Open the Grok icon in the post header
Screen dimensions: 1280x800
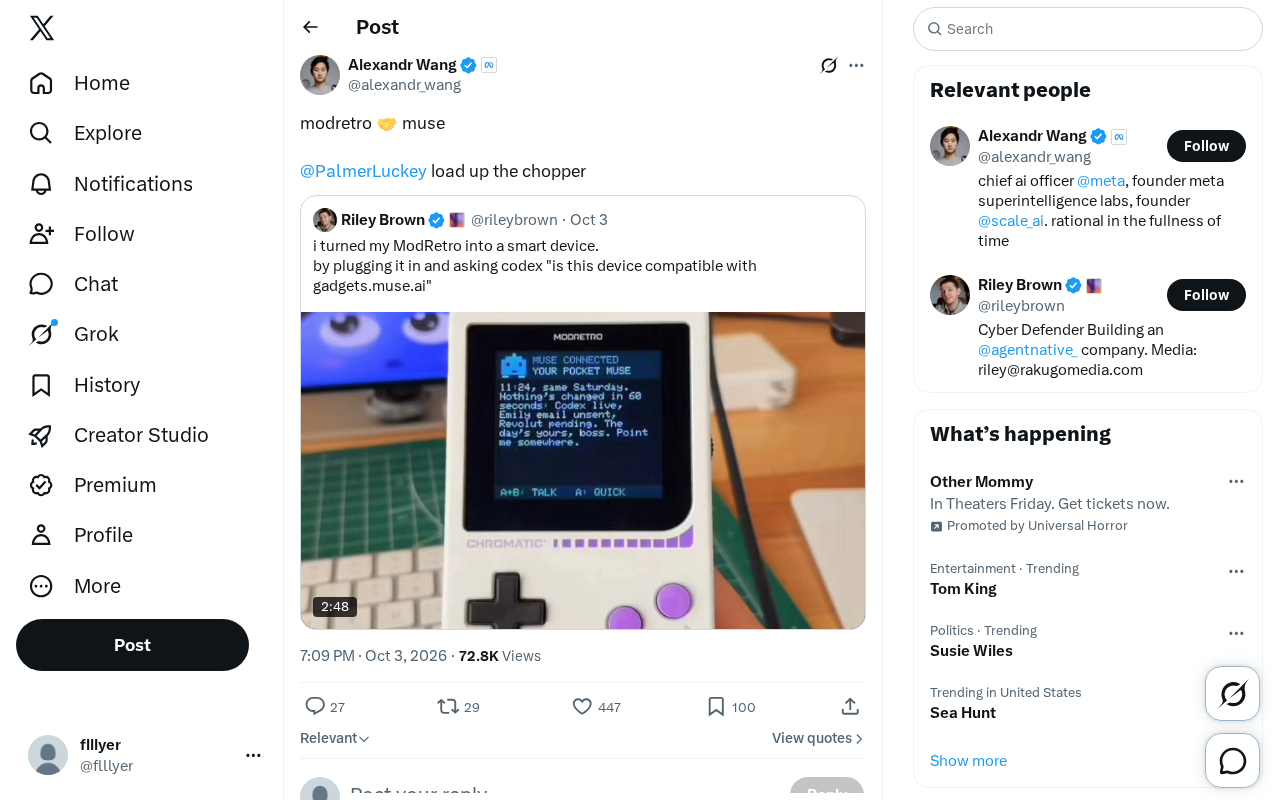tap(829, 66)
